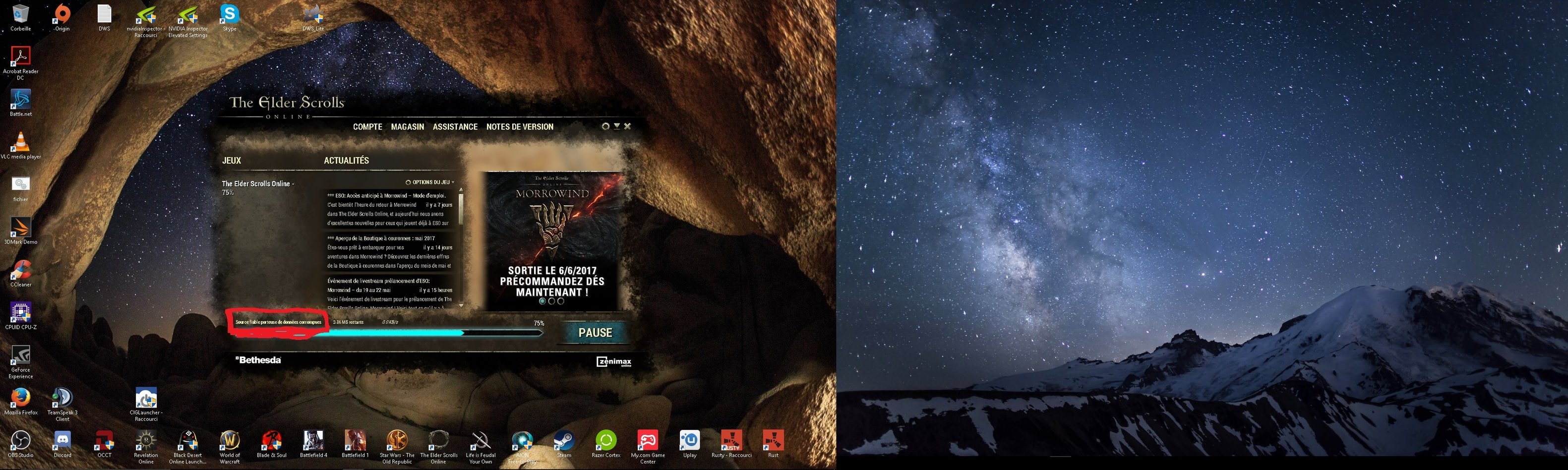Select the World of Warcraft icon
1568x470 pixels.
point(230,448)
